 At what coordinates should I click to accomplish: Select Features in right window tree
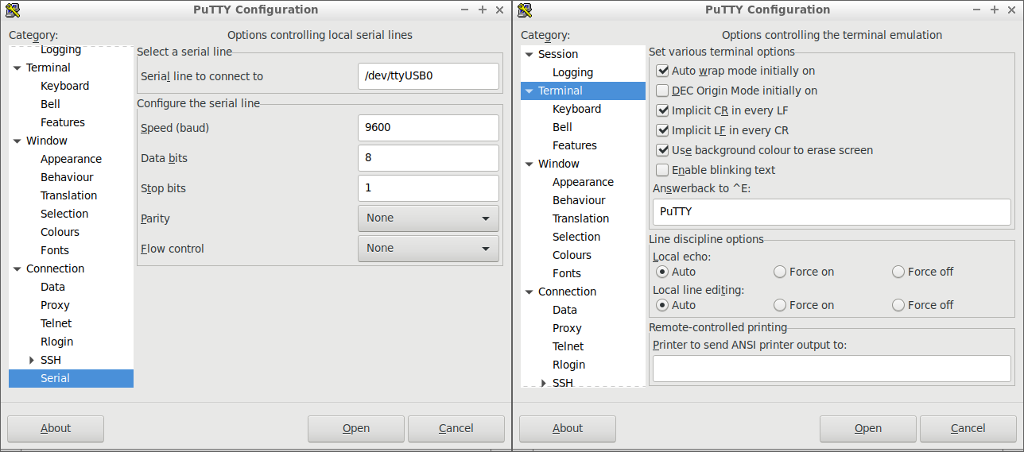(x=575, y=146)
